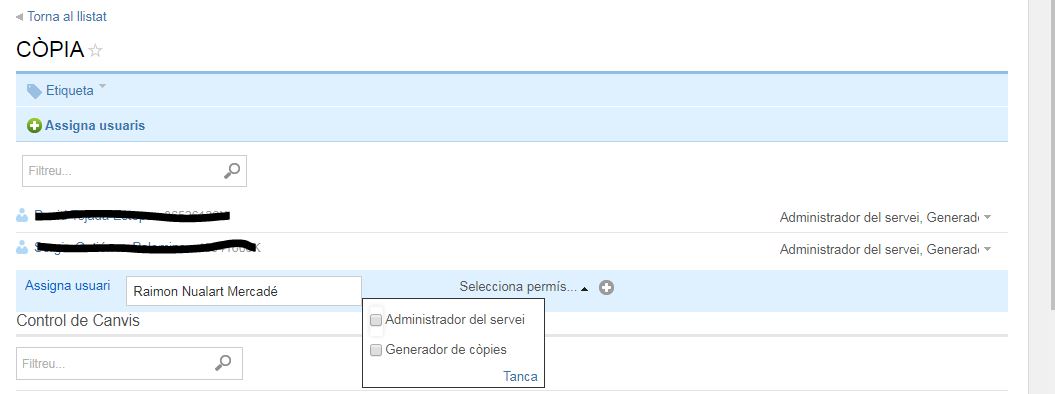Click the Torna al llistat link
The width and height of the screenshot is (1055, 394).
67,16
